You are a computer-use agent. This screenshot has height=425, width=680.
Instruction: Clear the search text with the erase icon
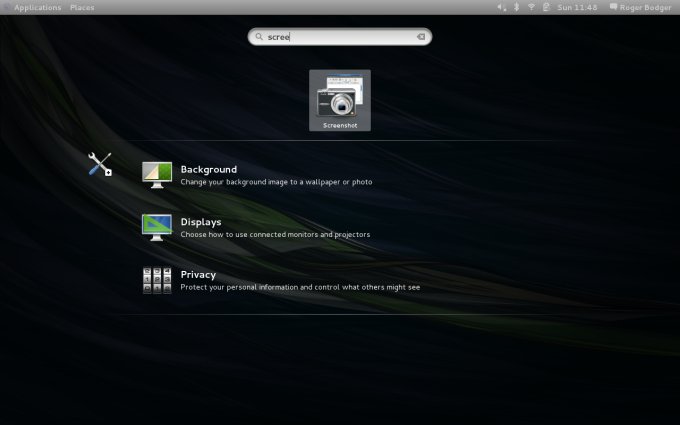[421, 37]
